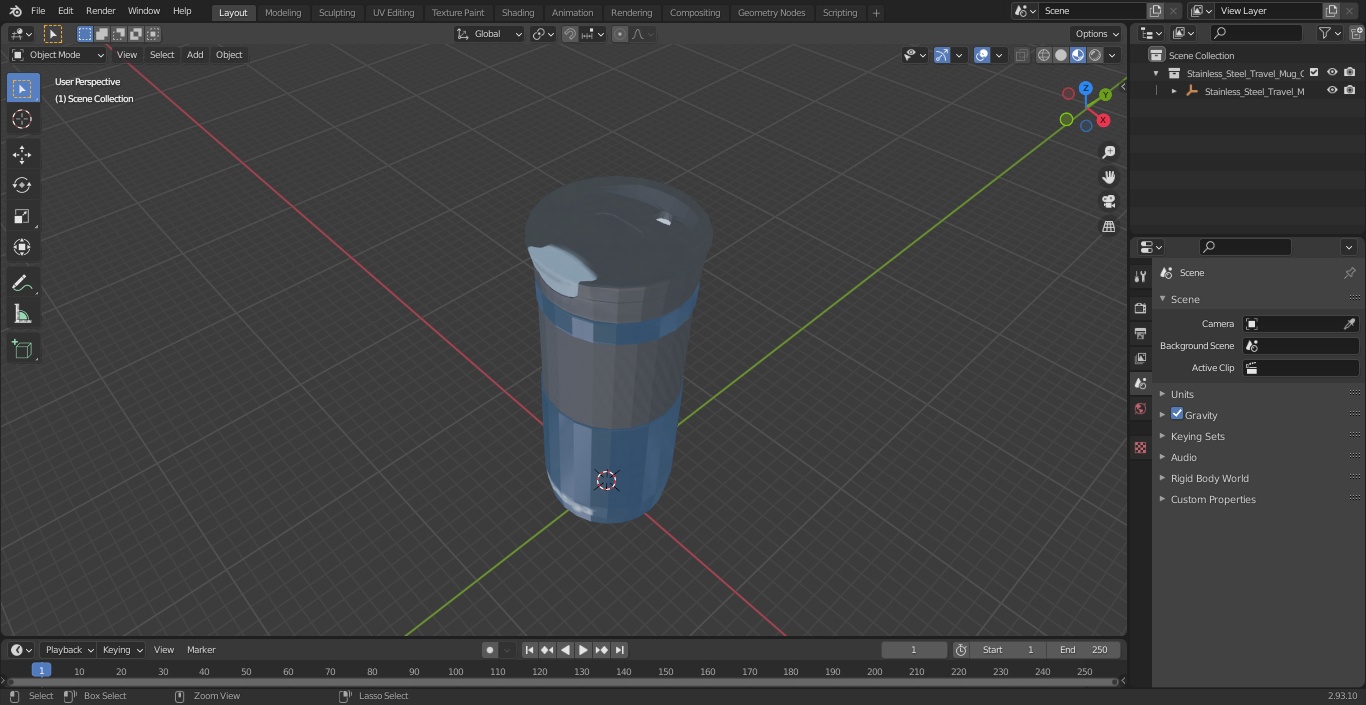
Task: Toggle proportional editing button
Action: (x=620, y=34)
